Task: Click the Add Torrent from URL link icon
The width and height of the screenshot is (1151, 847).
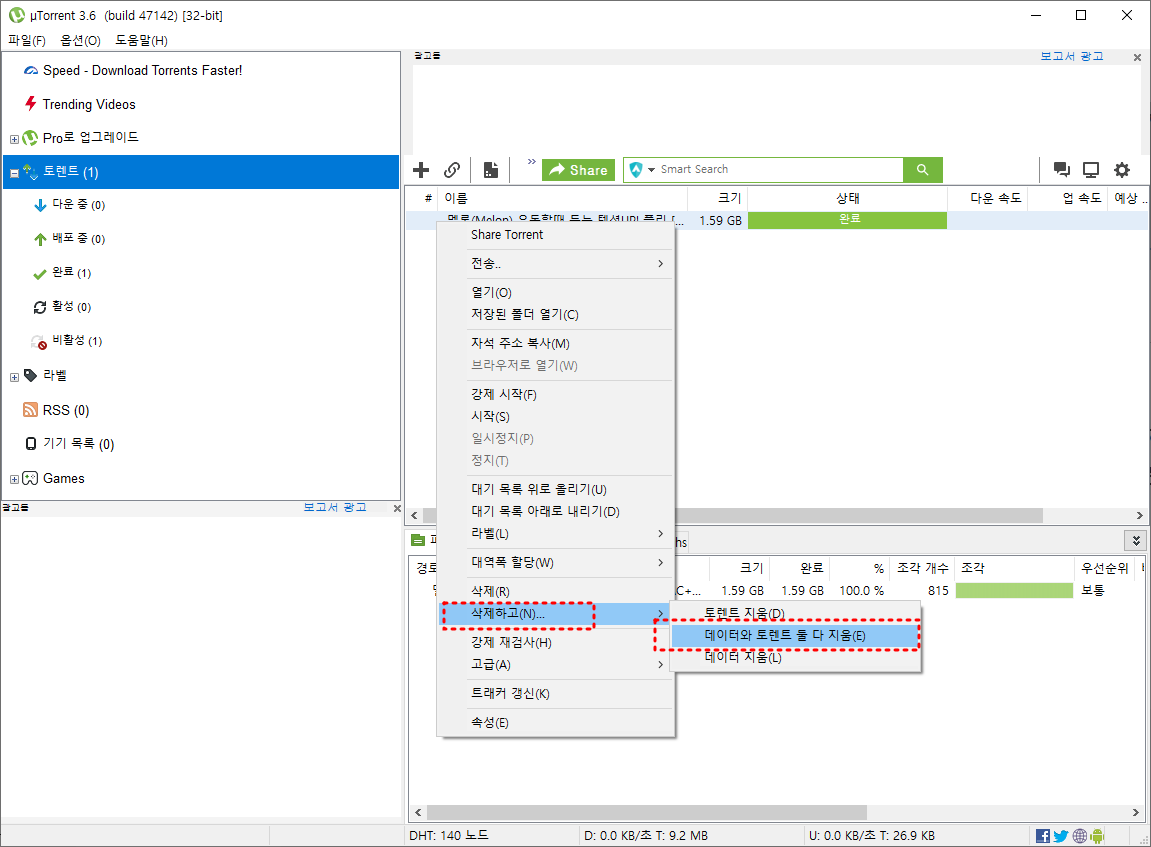Action: tap(452, 170)
